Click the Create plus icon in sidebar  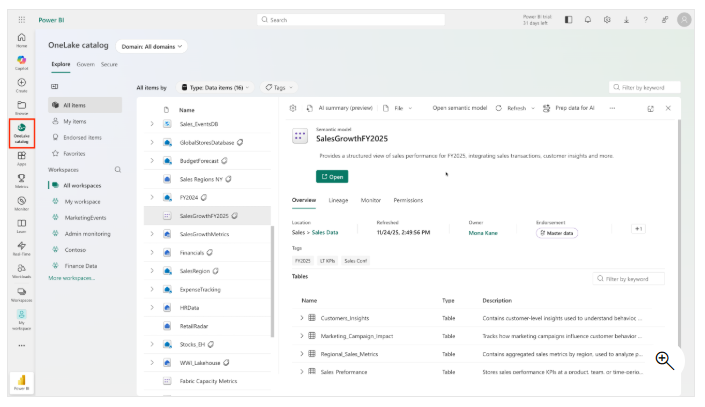[x=22, y=85]
